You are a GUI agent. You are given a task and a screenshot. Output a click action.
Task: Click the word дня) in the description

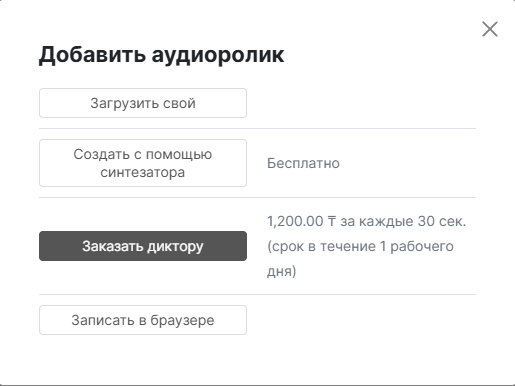tap(282, 271)
